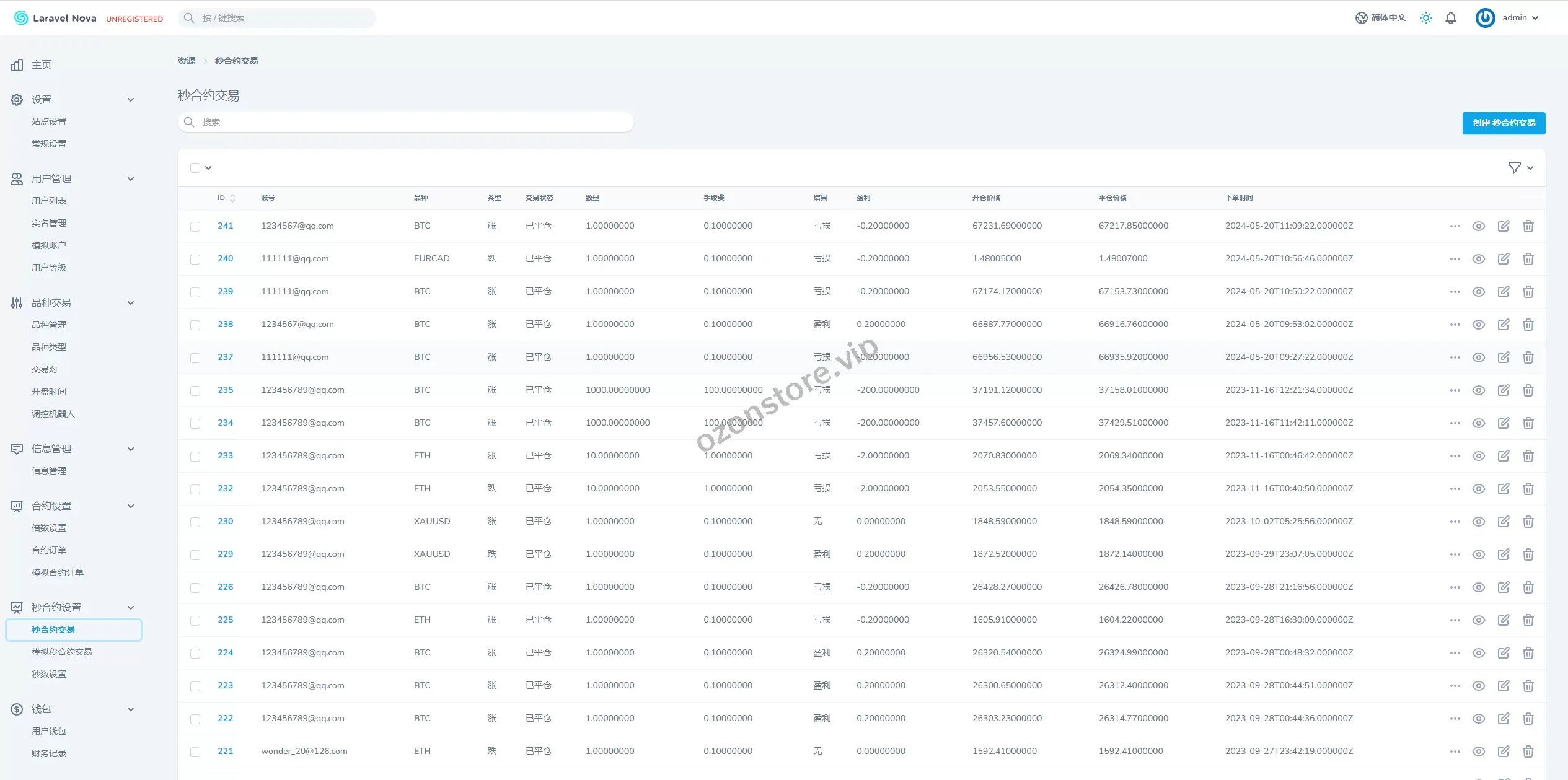Click the notifications bell icon

[1450, 18]
